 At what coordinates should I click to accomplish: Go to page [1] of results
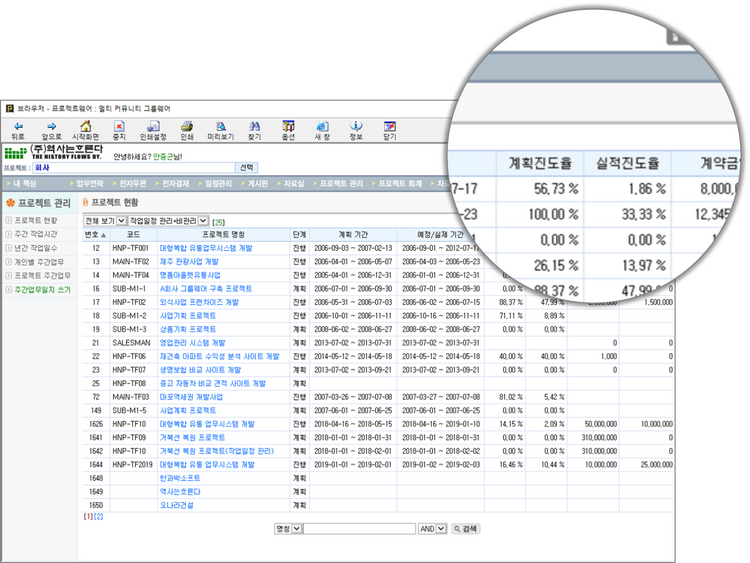tap(88, 517)
